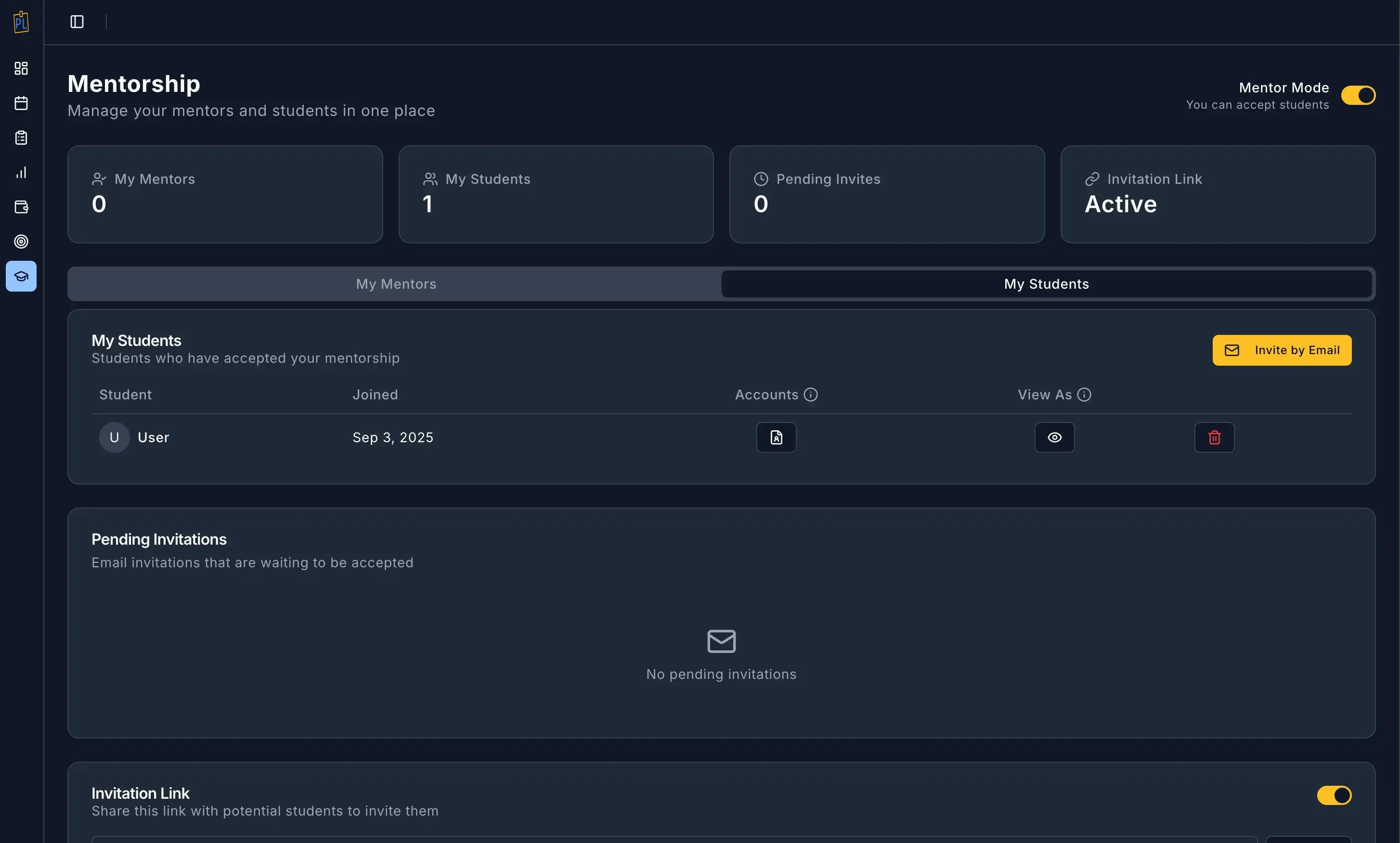The height and width of the screenshot is (843, 1400).
Task: Select the Calendar icon in the sidebar
Action: 20,103
